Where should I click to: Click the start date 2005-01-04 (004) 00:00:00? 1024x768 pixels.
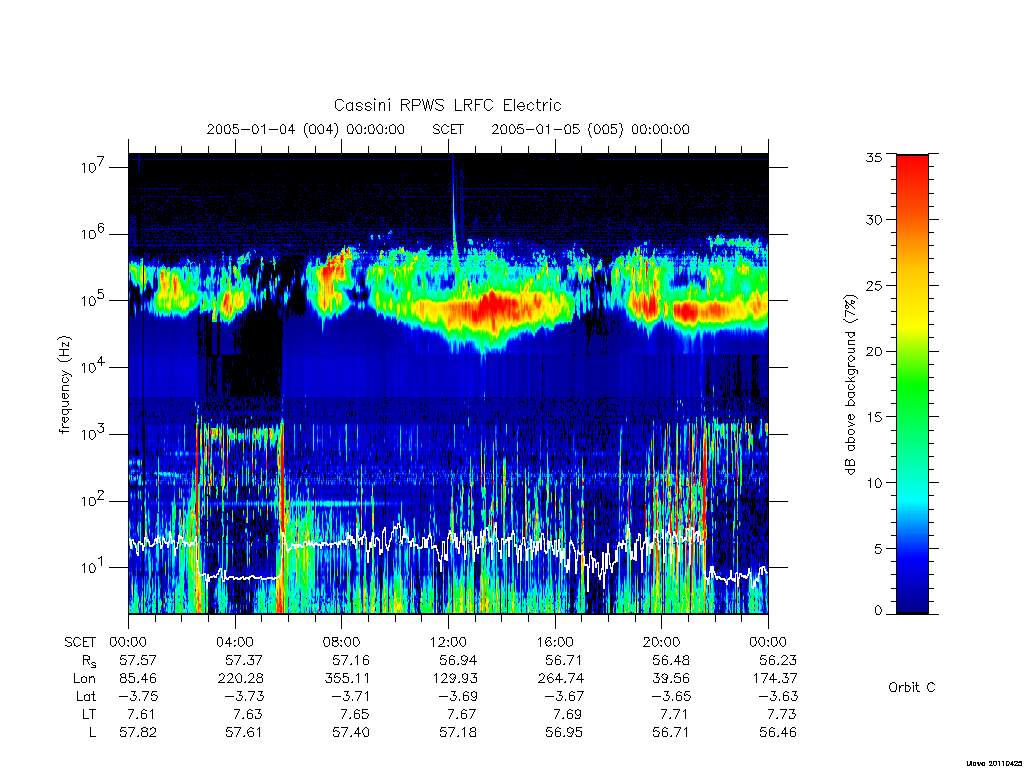(x=306, y=129)
